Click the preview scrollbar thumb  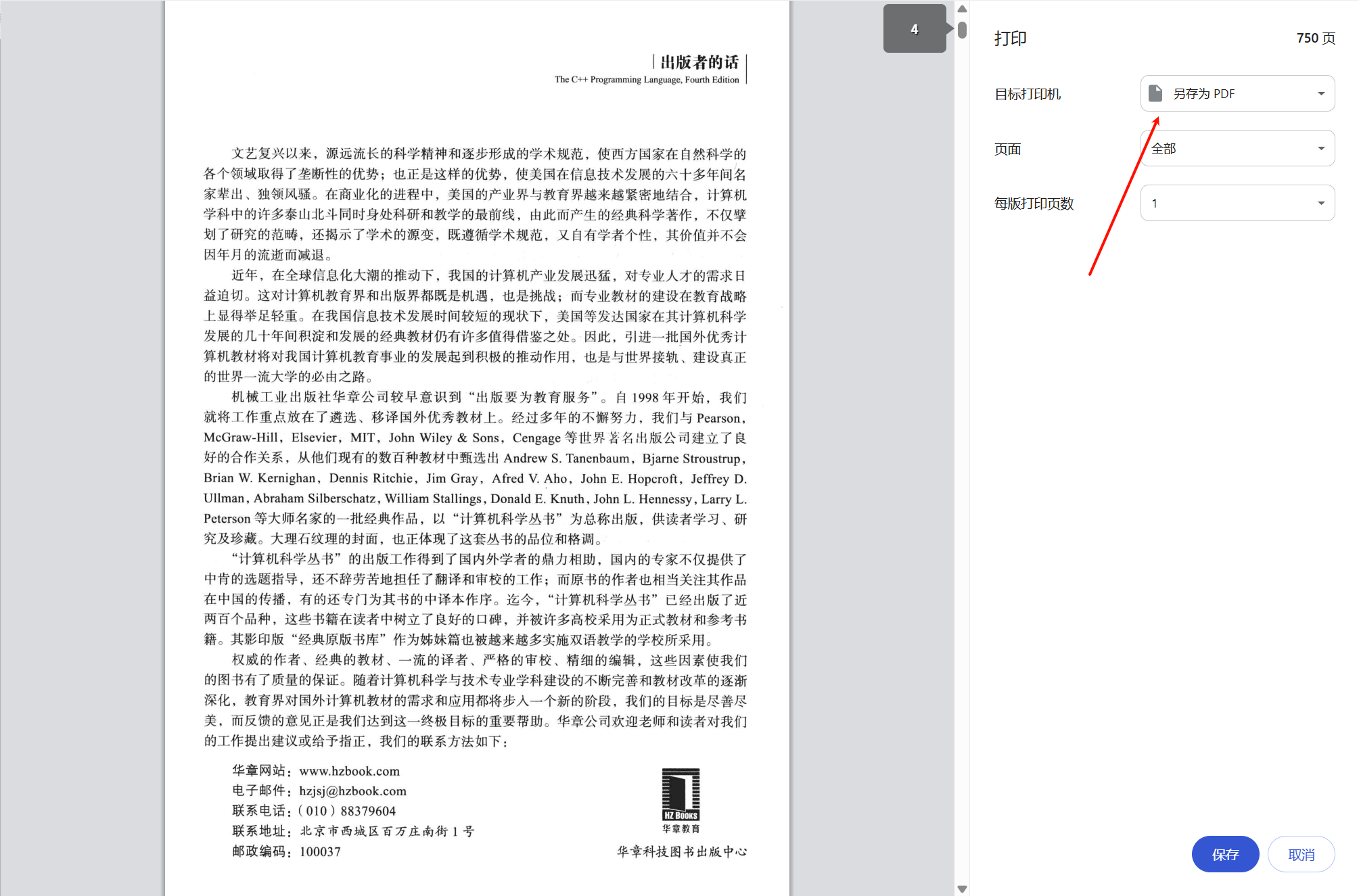click(962, 29)
